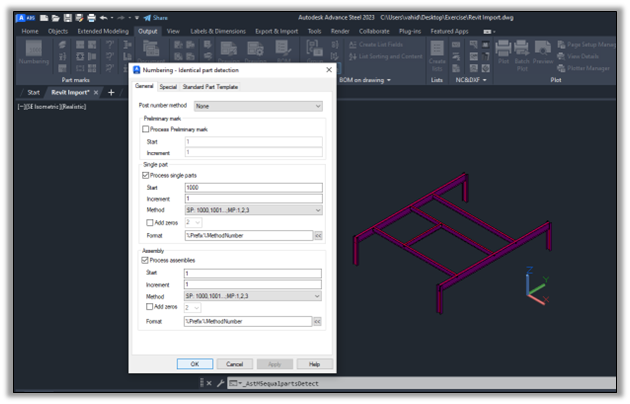Image resolution: width=630 pixels, height=404 pixels.
Task: Click OK in the Numbering dialog
Action: coord(195,364)
